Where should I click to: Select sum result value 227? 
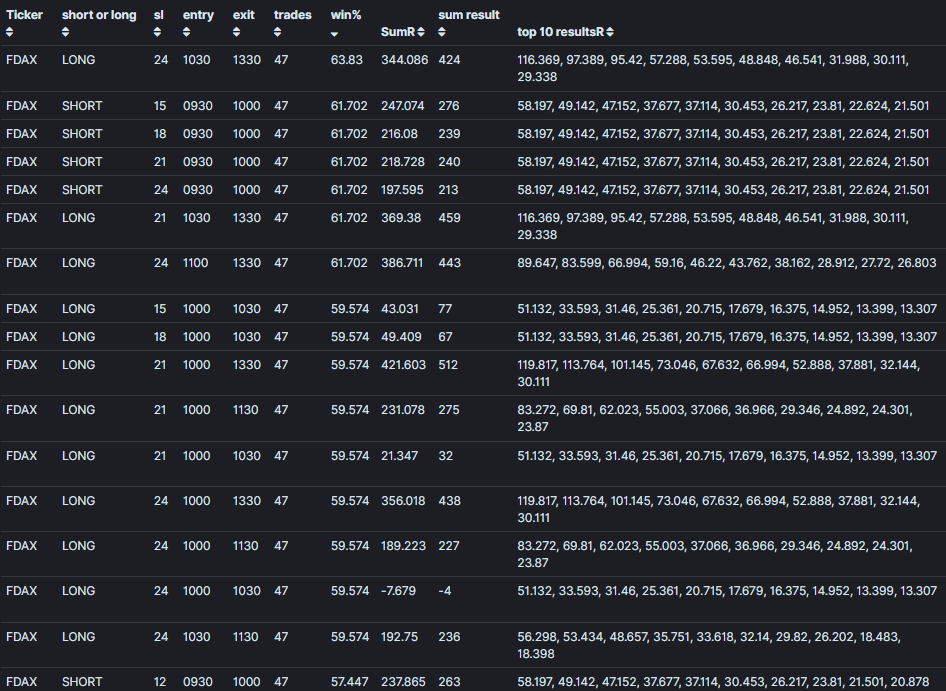coord(449,546)
